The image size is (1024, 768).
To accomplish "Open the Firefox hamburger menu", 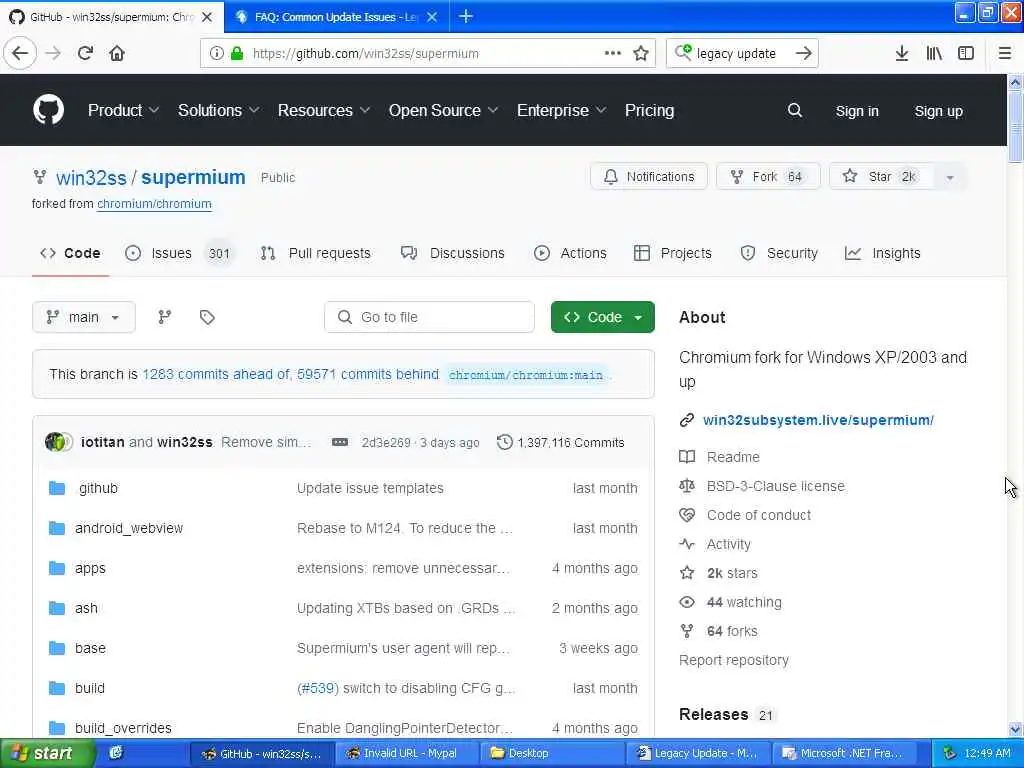I will (x=1005, y=53).
